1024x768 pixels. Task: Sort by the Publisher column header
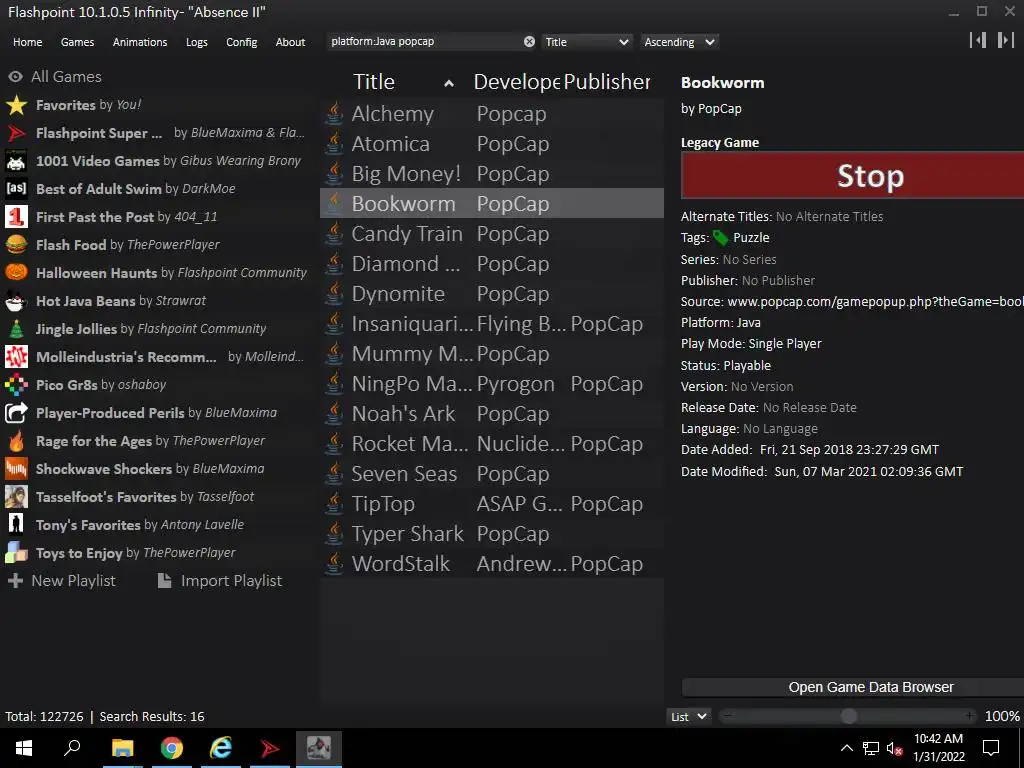coord(607,82)
